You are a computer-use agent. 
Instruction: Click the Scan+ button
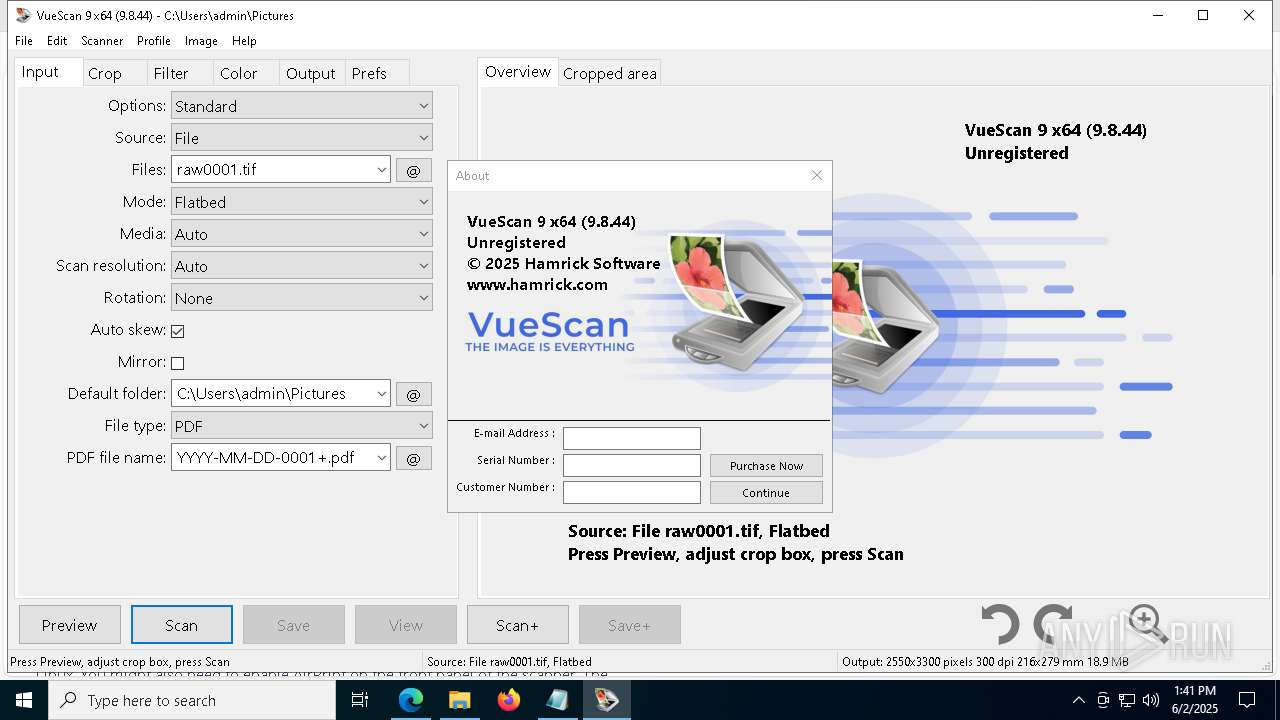(x=518, y=625)
